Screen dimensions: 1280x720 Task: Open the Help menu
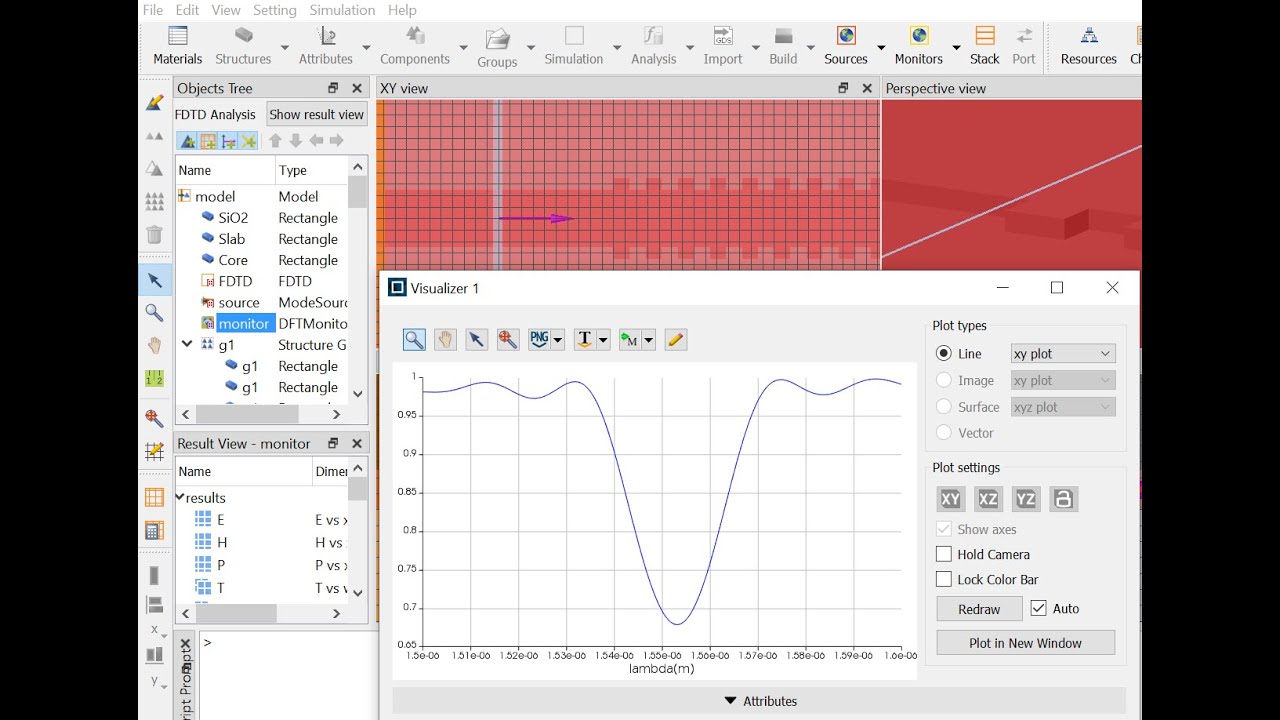(402, 10)
